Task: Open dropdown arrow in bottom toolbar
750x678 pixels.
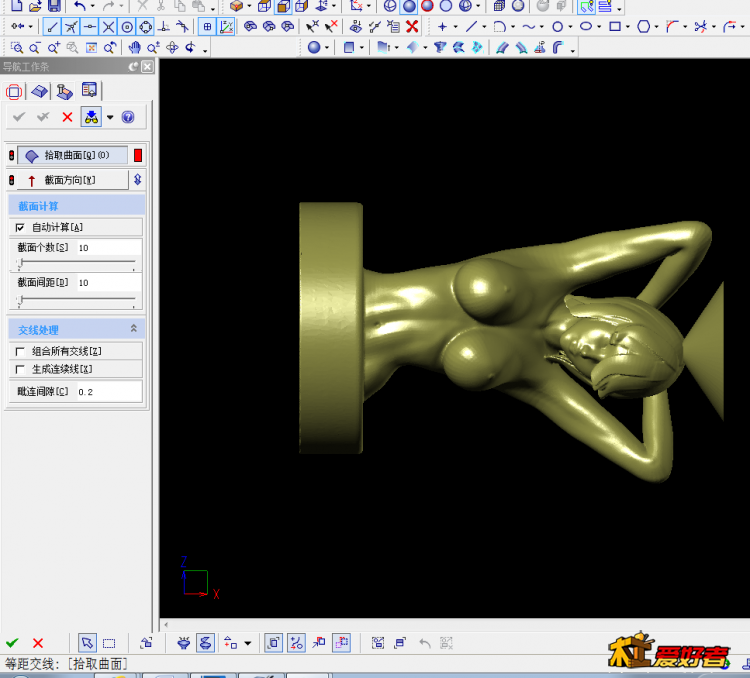Action: [248, 643]
